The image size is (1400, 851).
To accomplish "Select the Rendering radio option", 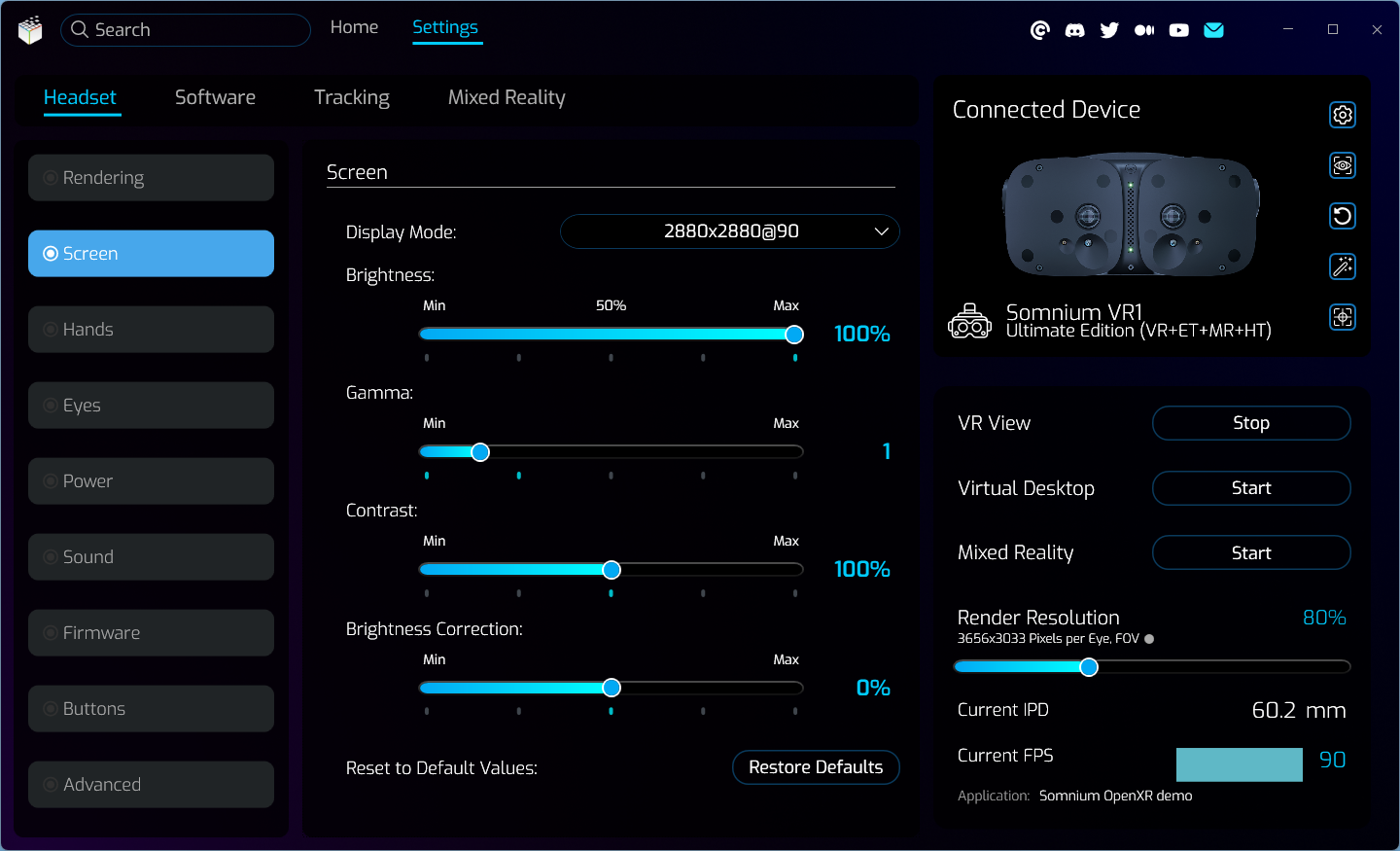I will [151, 178].
